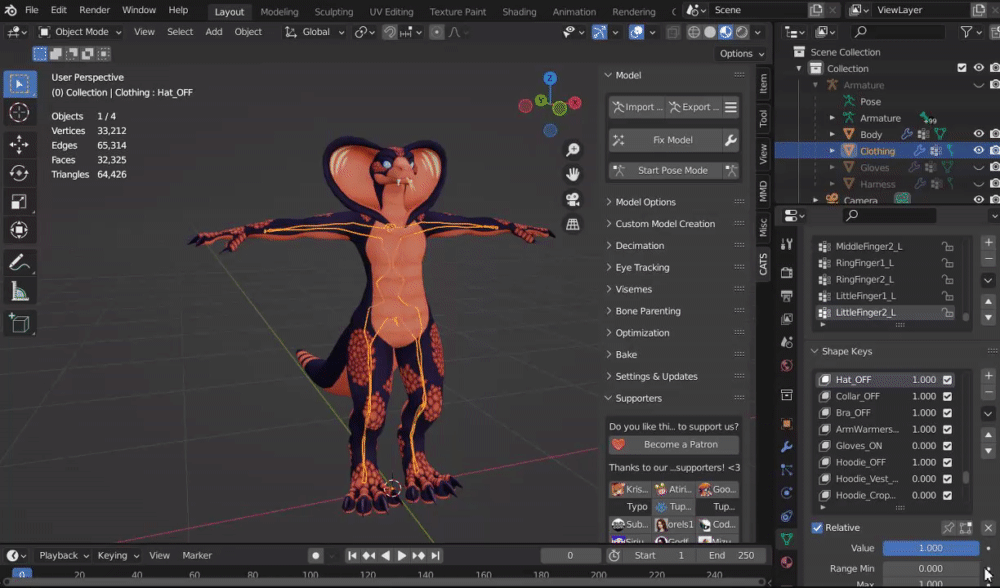Click the Fix Model button
The width and height of the screenshot is (1000, 588).
coord(665,140)
